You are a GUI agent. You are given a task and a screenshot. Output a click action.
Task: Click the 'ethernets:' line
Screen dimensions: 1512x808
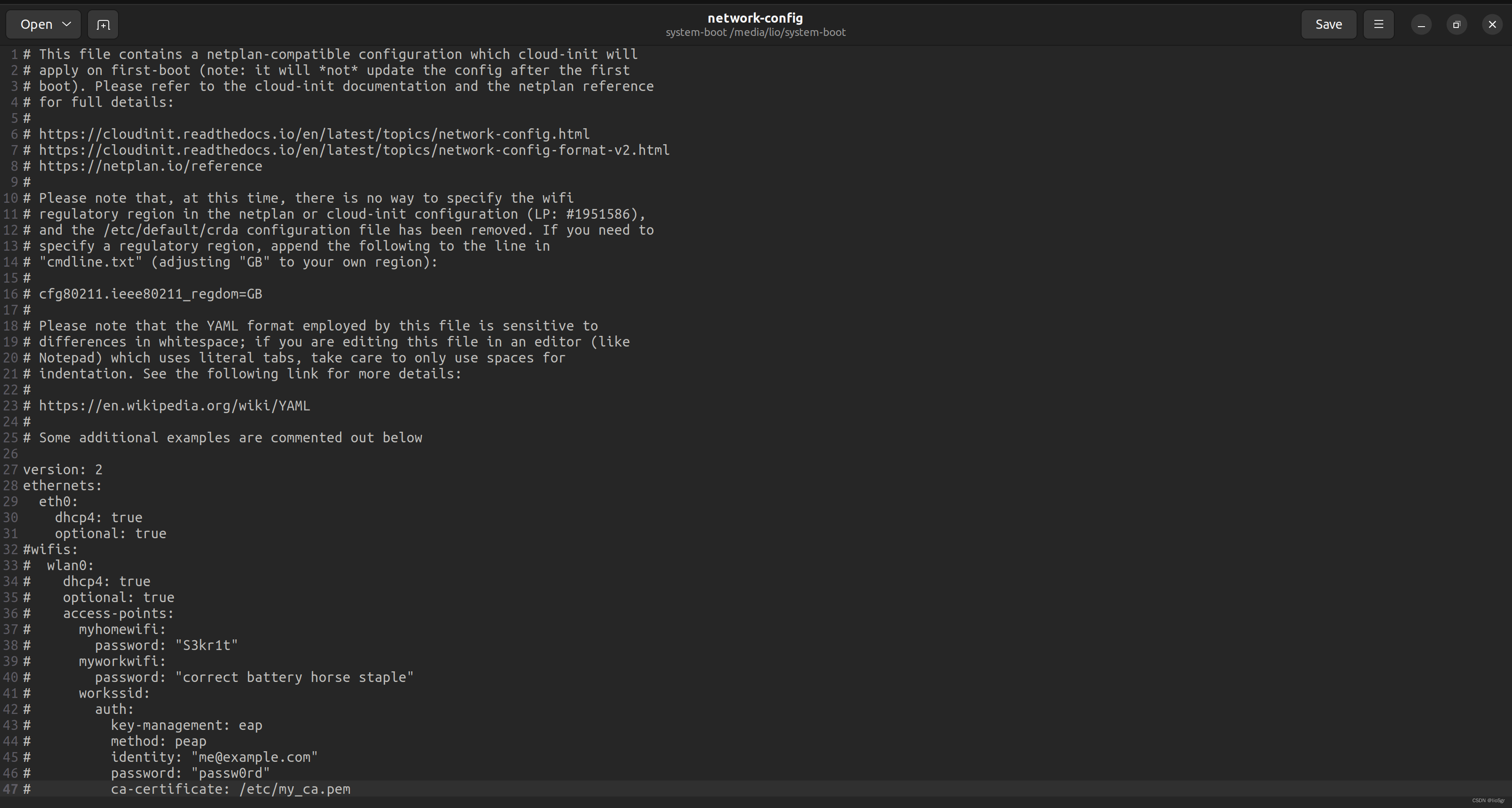pos(63,486)
